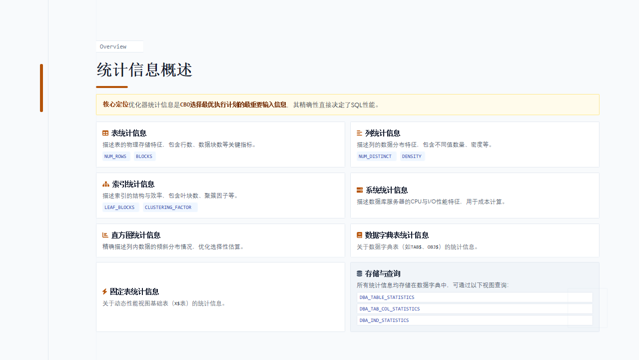The height and width of the screenshot is (360, 639).
Task: Click the hierarchy icon beside 索引统计信息
Action: [106, 184]
